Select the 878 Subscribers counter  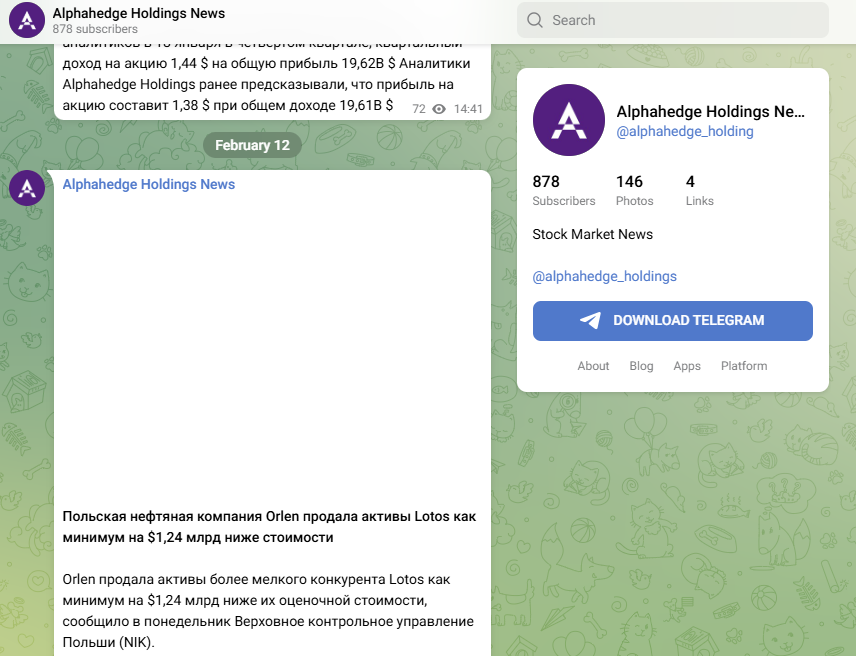click(562, 190)
